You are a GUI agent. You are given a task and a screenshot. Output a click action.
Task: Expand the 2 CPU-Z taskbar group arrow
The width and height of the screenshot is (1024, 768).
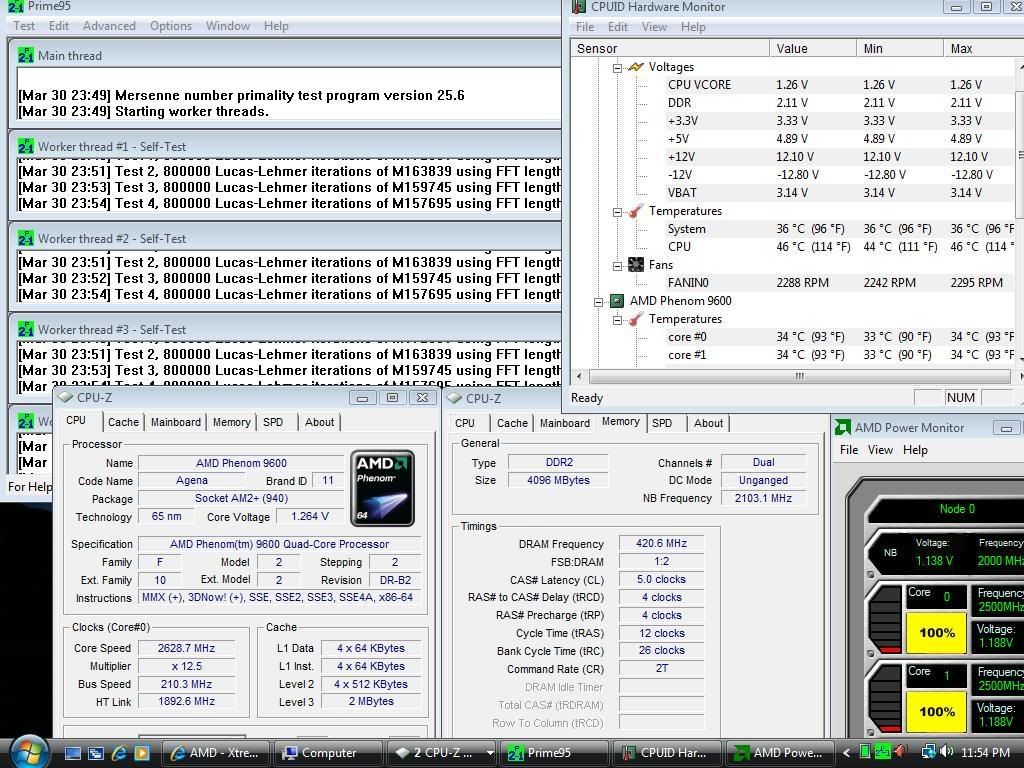pyautogui.click(x=490, y=753)
